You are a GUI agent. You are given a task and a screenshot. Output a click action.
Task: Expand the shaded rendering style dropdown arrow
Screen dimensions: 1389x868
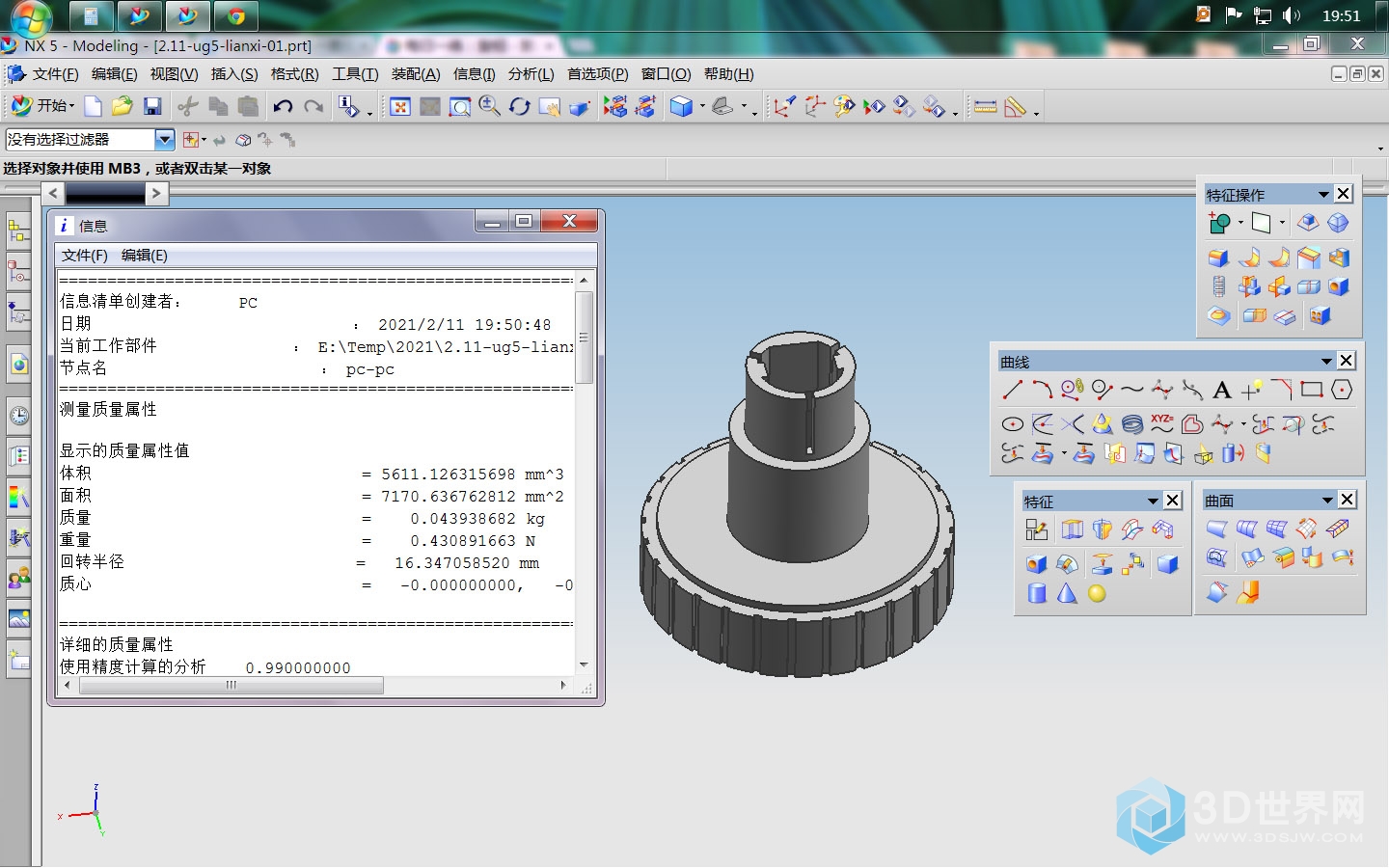[x=702, y=107]
